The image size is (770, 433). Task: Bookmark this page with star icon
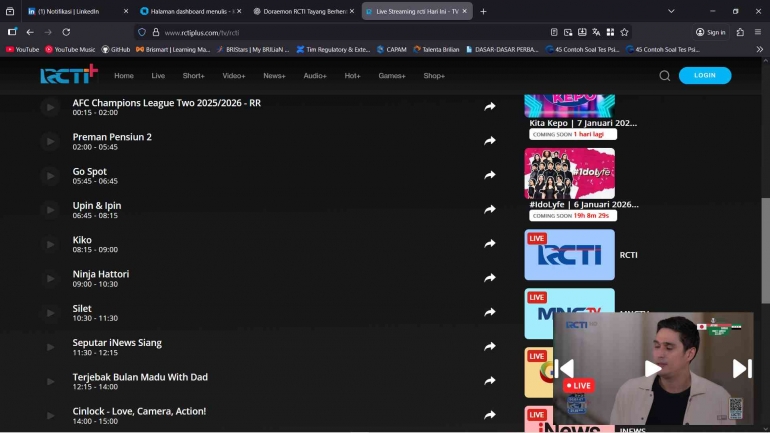[x=624, y=32]
